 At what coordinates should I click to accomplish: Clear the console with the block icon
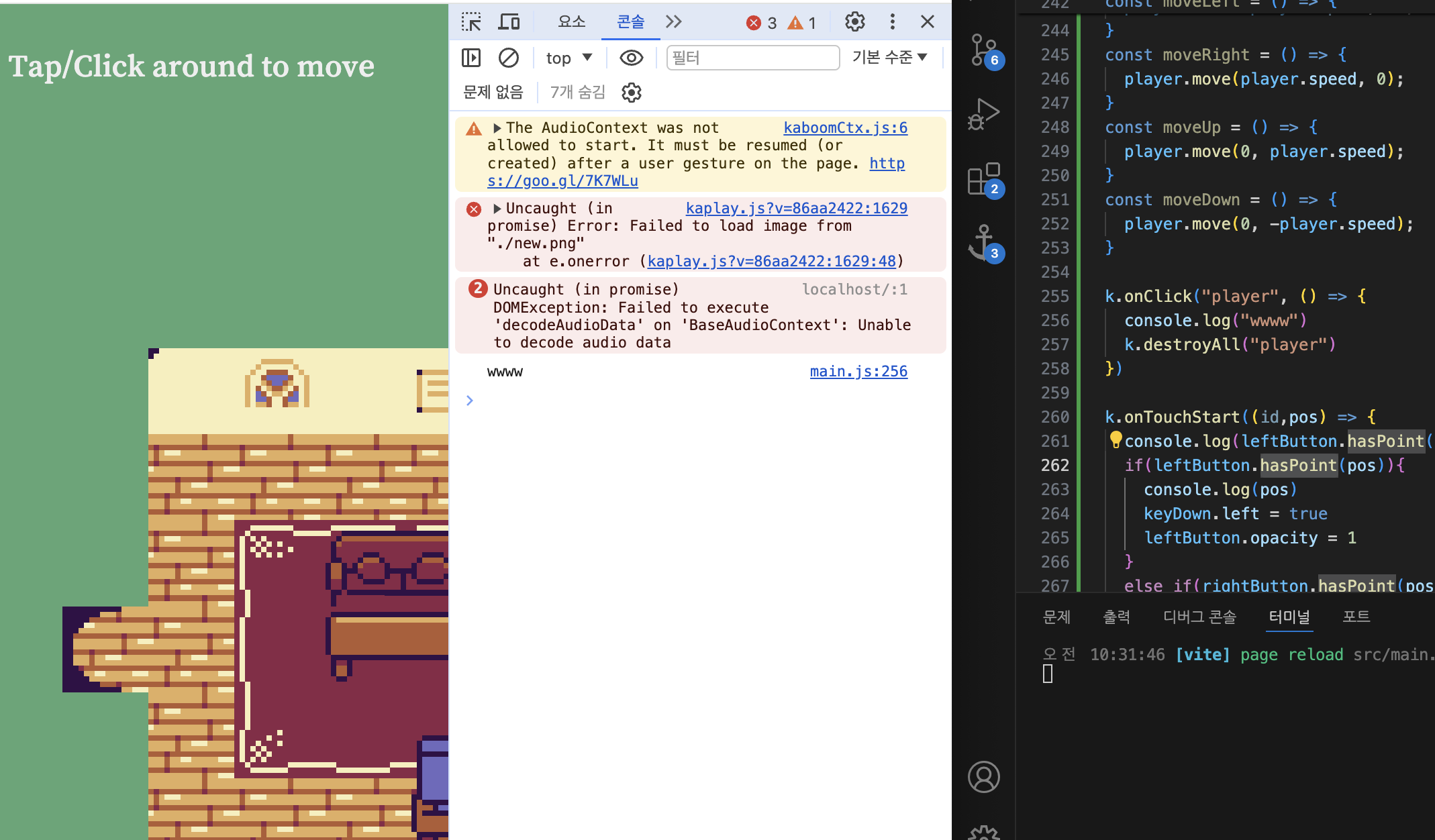pyautogui.click(x=509, y=58)
